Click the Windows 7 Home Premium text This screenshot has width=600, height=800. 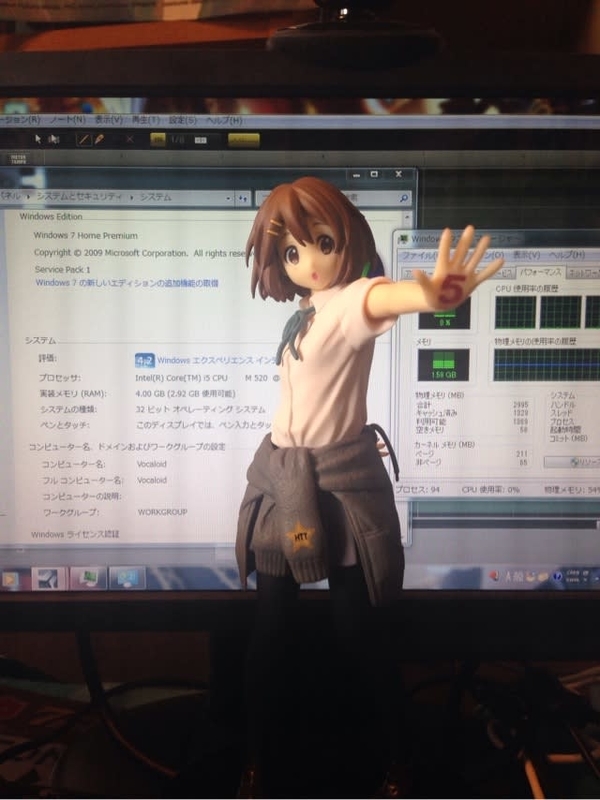86,235
